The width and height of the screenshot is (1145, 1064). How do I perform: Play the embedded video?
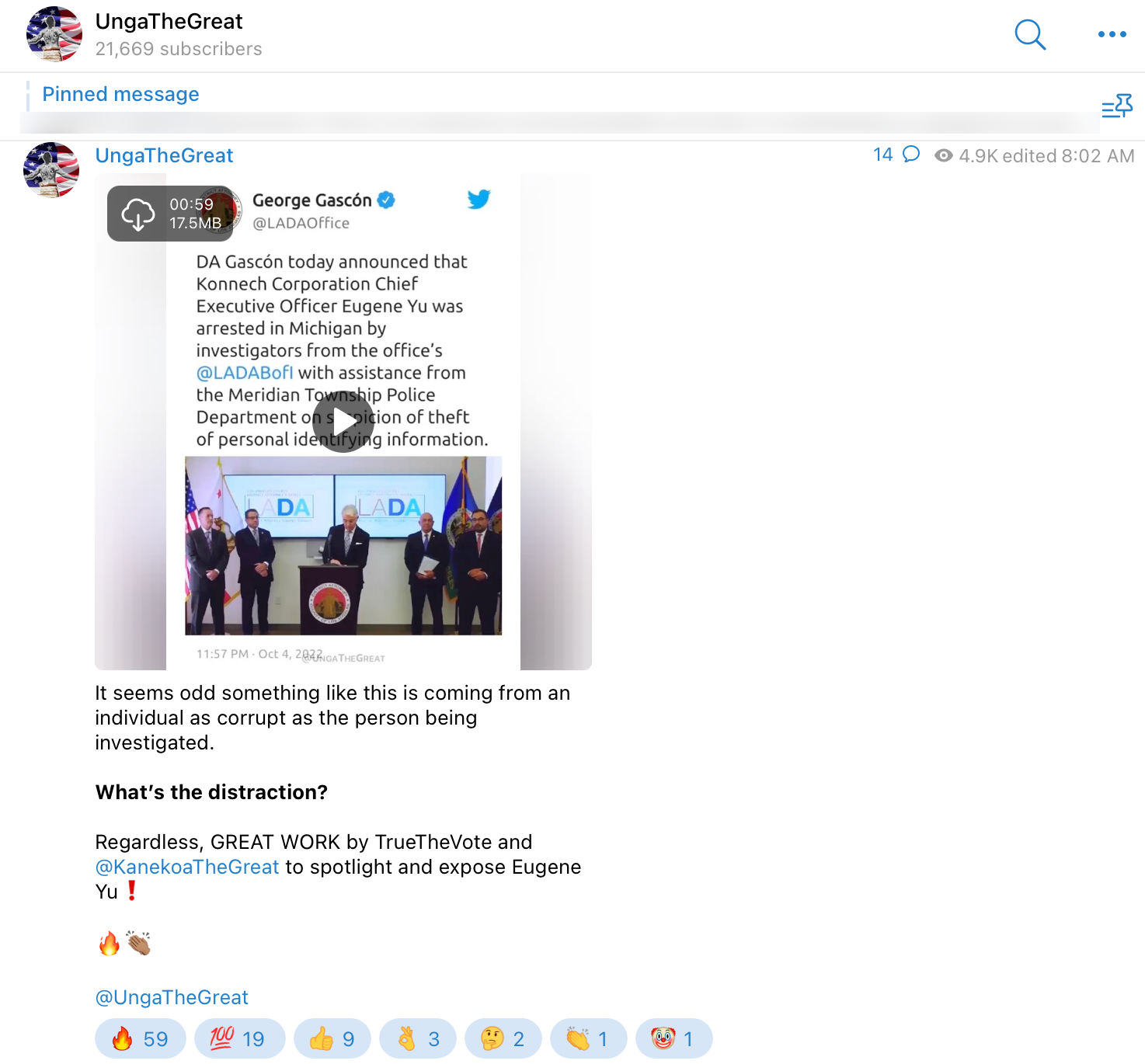[x=343, y=421]
